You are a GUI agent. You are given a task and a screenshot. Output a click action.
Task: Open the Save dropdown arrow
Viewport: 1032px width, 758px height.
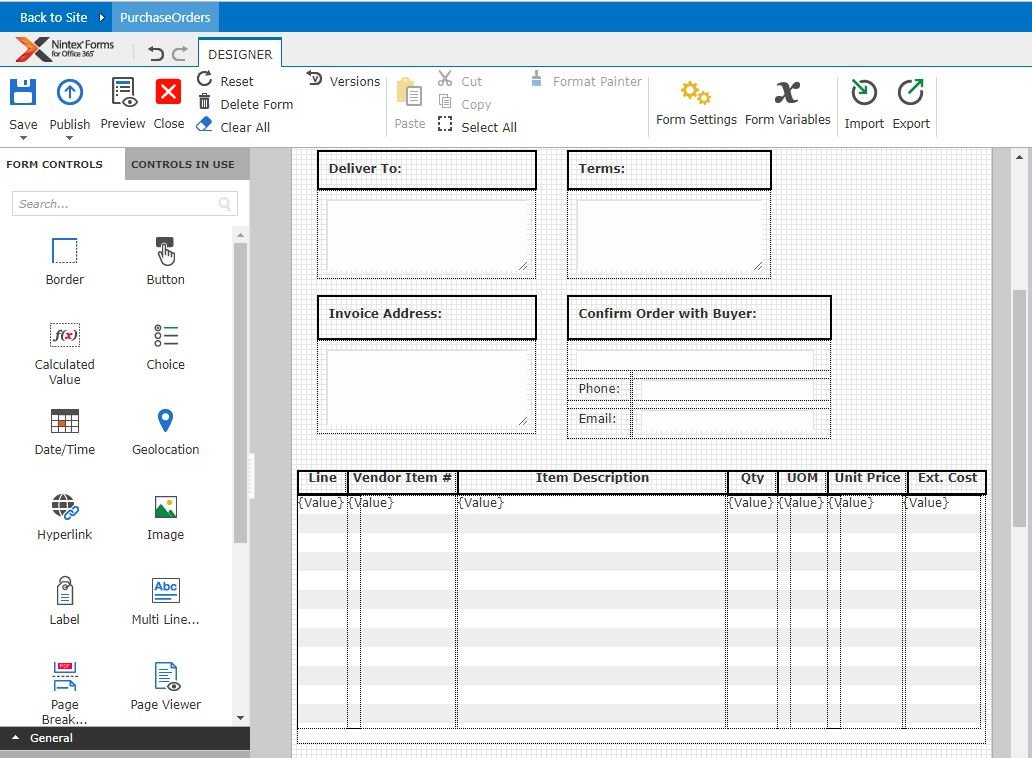[x=23, y=138]
